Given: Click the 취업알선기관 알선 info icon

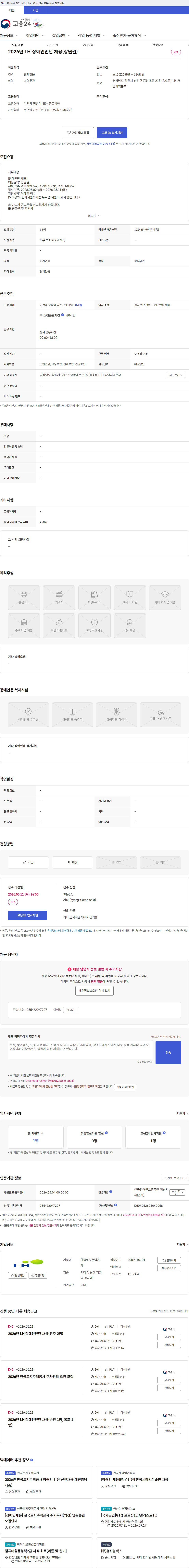Looking at the screenshot, I should (x=106, y=1133).
